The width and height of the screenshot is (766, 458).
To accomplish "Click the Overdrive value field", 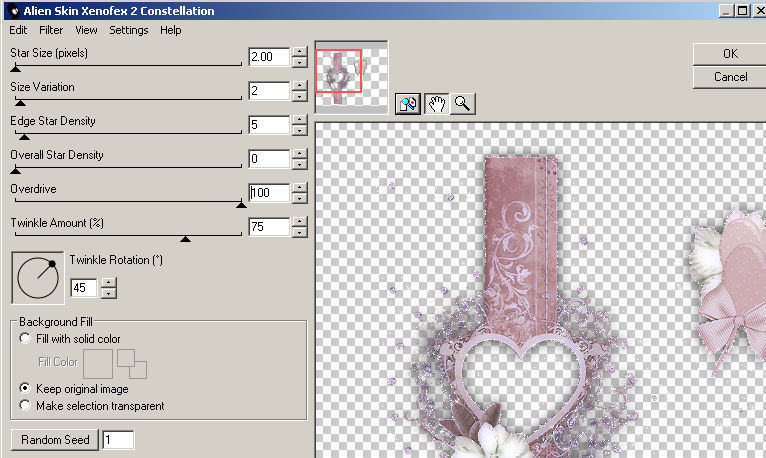I will pos(269,193).
